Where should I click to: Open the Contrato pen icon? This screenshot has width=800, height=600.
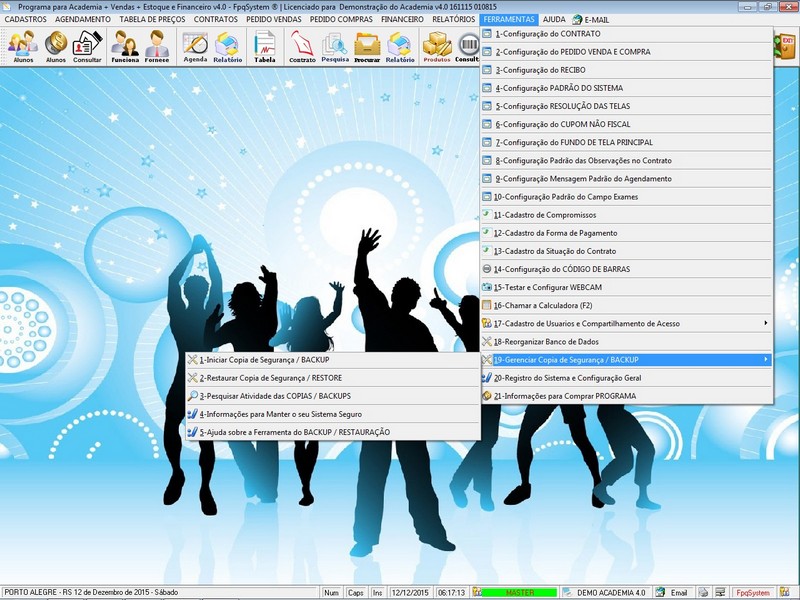tap(302, 46)
